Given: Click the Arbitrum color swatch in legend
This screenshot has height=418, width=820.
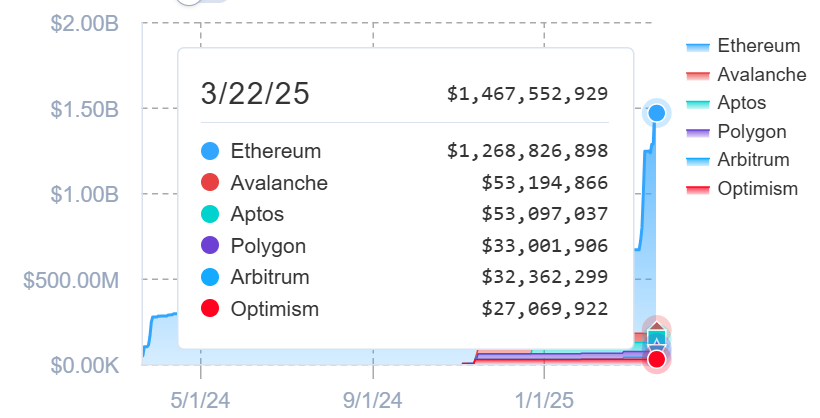Looking at the screenshot, I should tap(698, 160).
